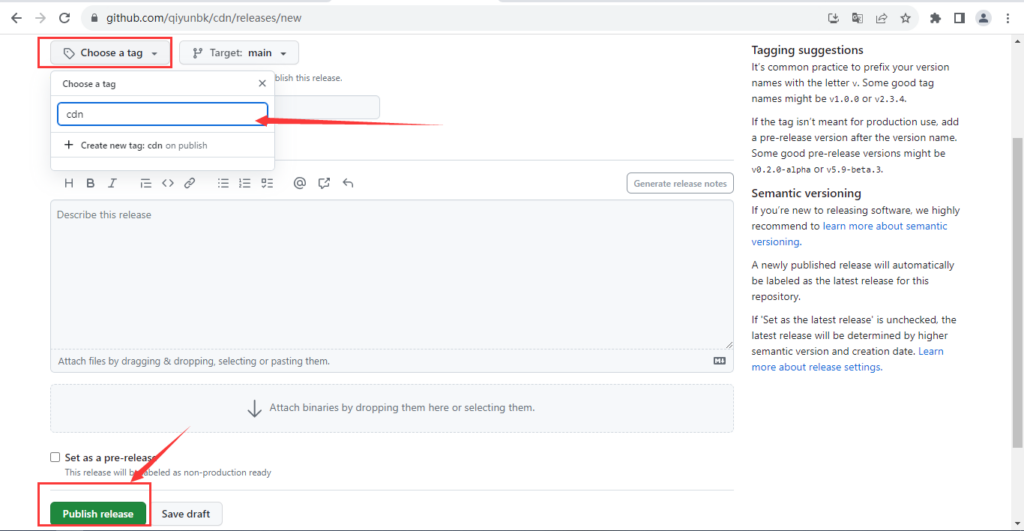Screen dimensions: 1024x531
Task: Insert a task list
Action: point(267,184)
